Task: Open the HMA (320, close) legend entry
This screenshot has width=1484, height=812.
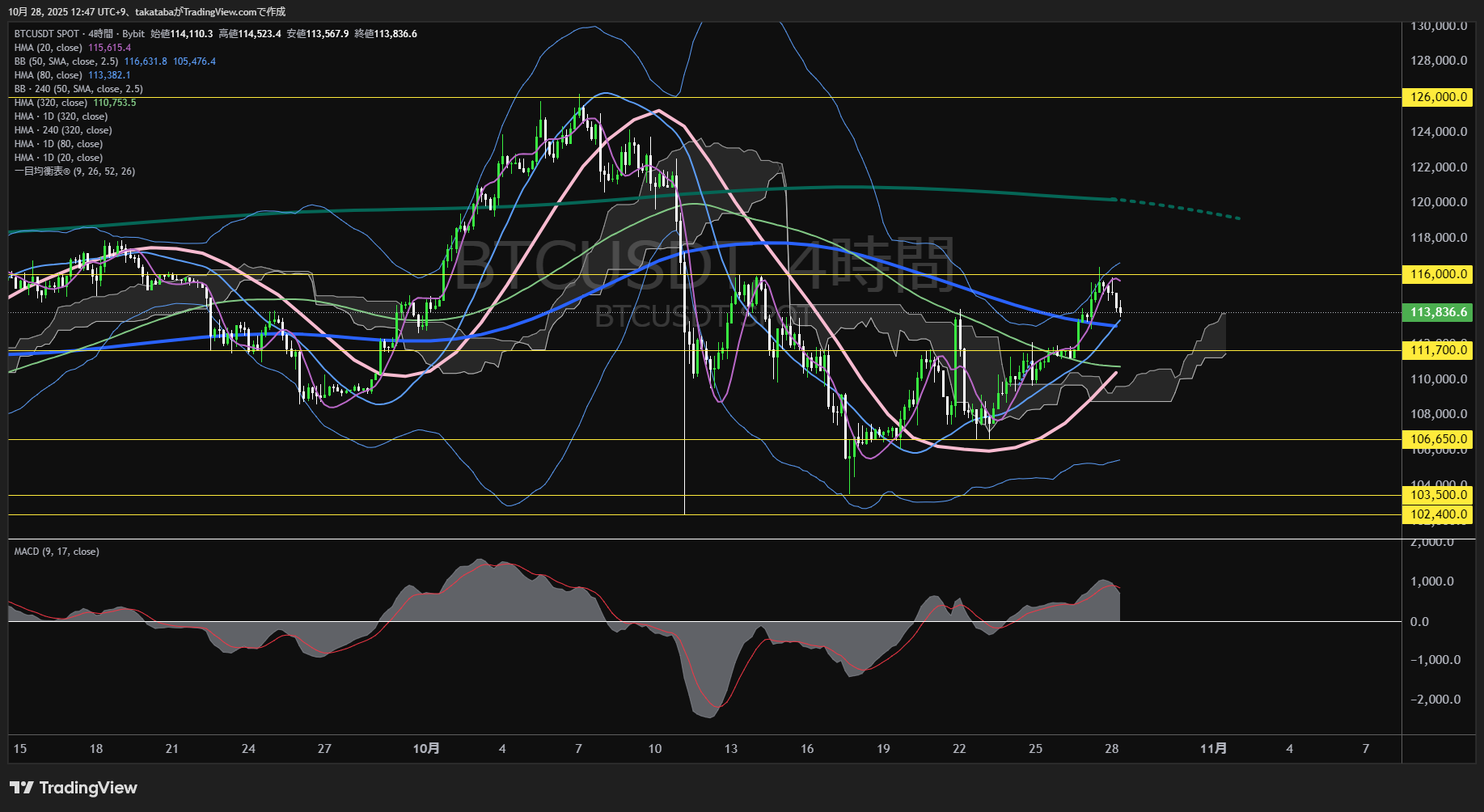Action: [x=51, y=103]
